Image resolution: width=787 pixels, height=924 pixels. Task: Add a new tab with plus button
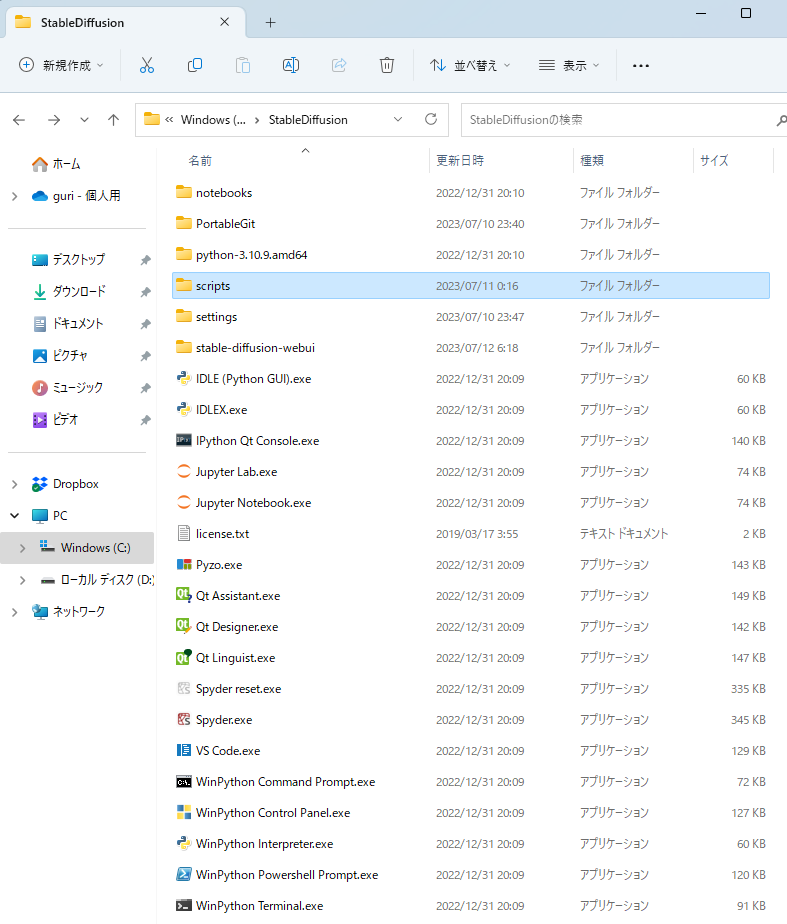[270, 22]
